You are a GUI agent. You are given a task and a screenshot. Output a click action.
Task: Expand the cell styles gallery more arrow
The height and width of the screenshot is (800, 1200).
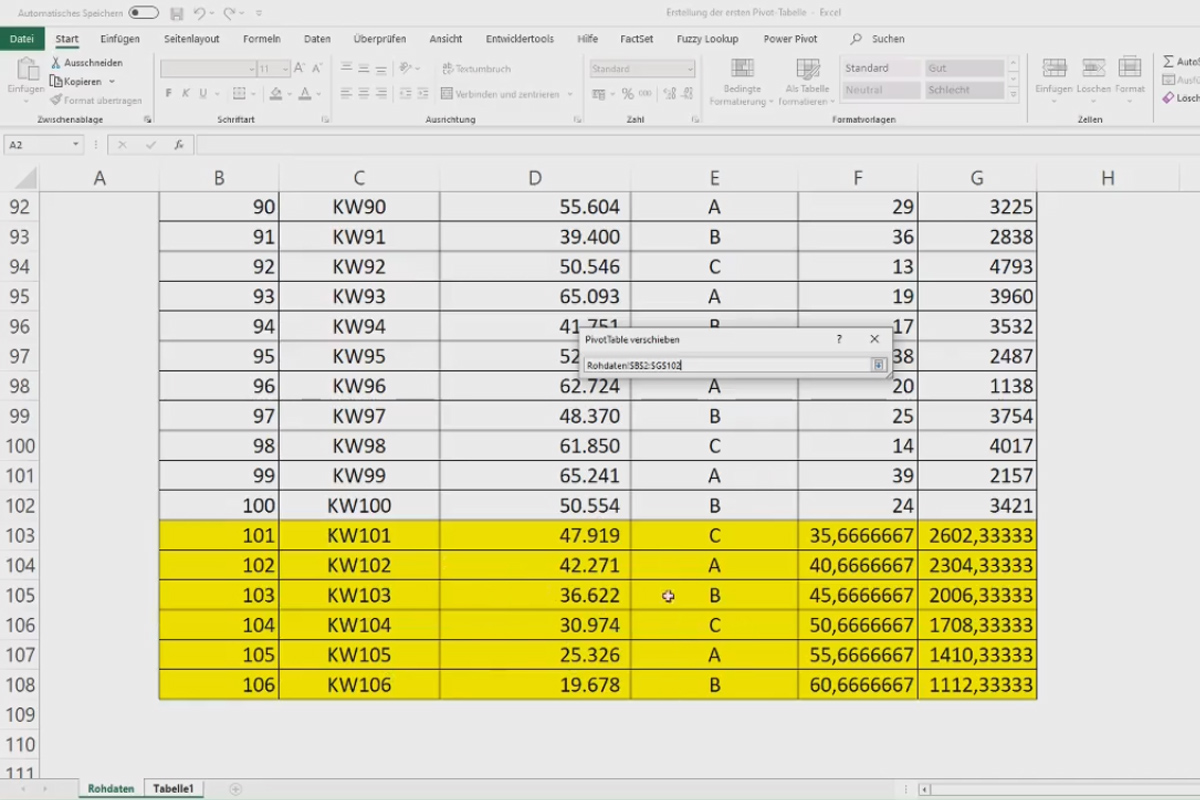1013,94
